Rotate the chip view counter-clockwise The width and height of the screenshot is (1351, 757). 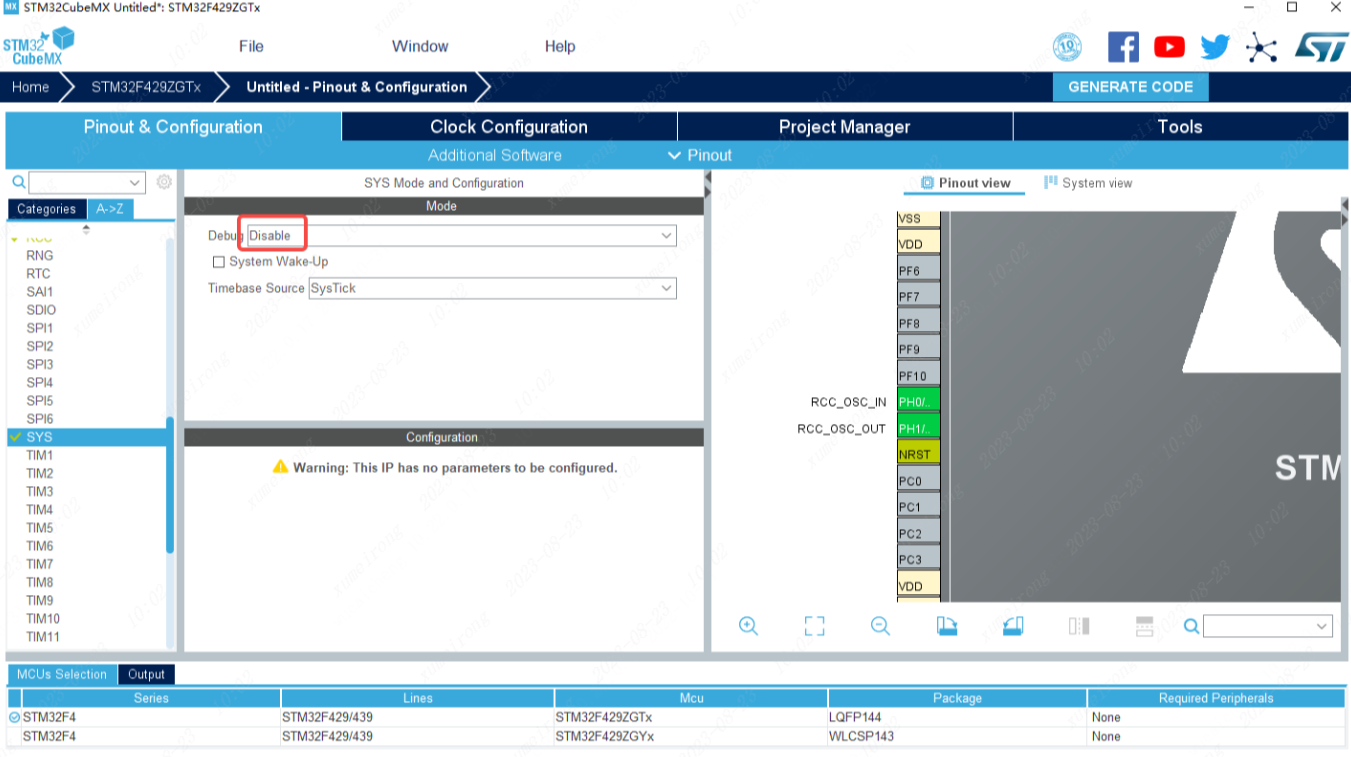click(x=1013, y=626)
